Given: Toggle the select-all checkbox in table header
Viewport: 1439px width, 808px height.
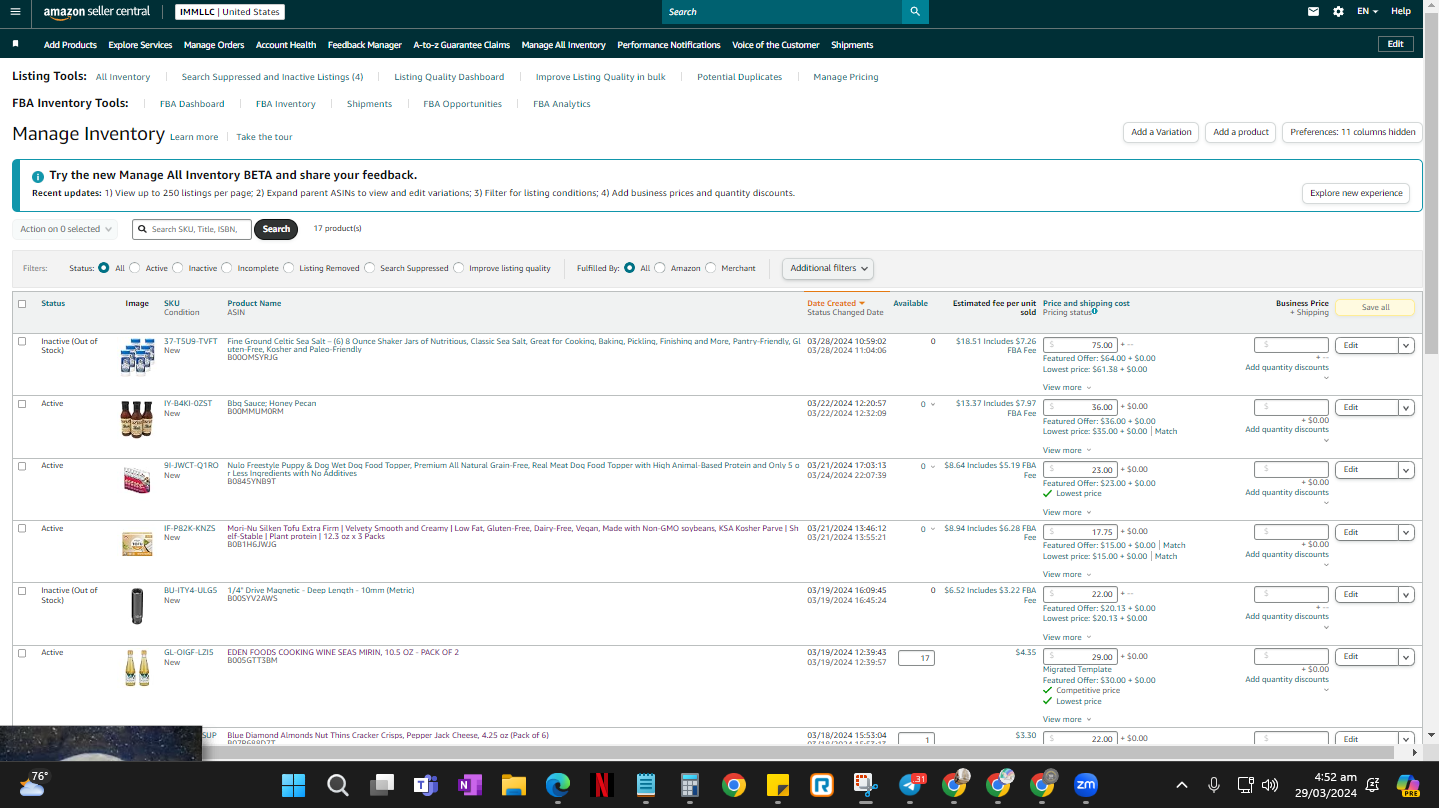Looking at the screenshot, I should point(22,304).
